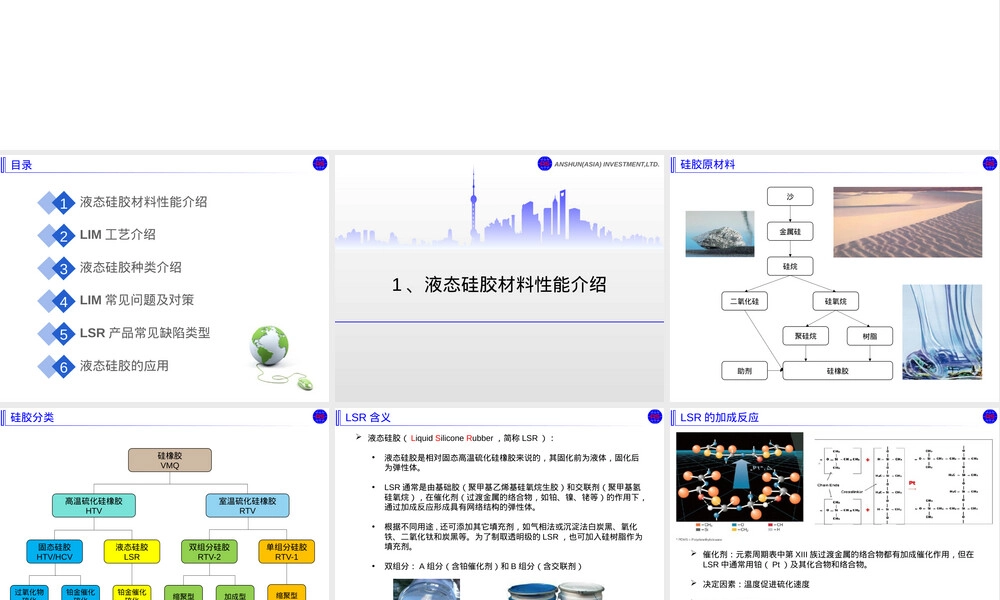Click the 3D molecule model image

click(x=740, y=477)
